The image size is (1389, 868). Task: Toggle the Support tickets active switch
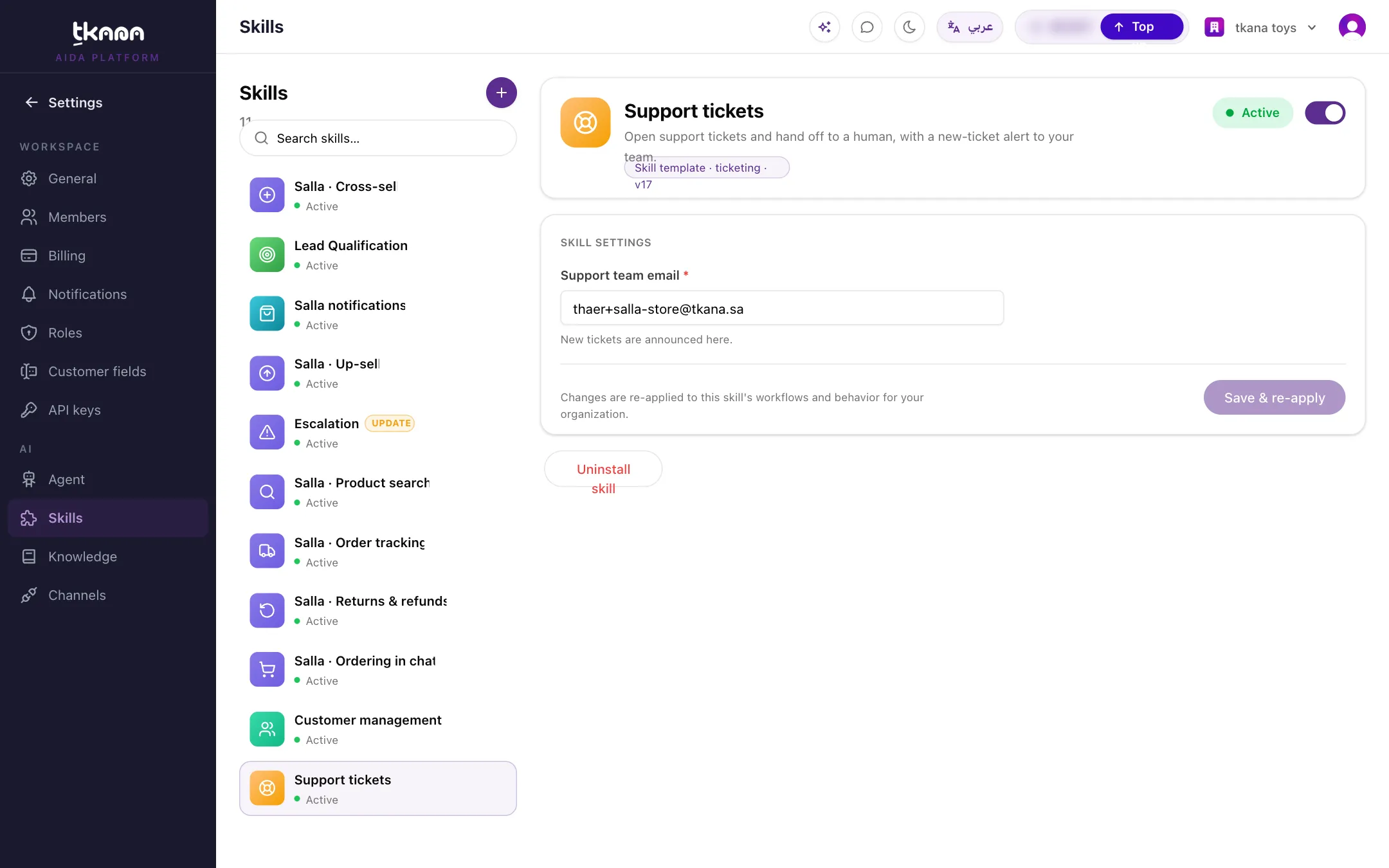(x=1325, y=113)
